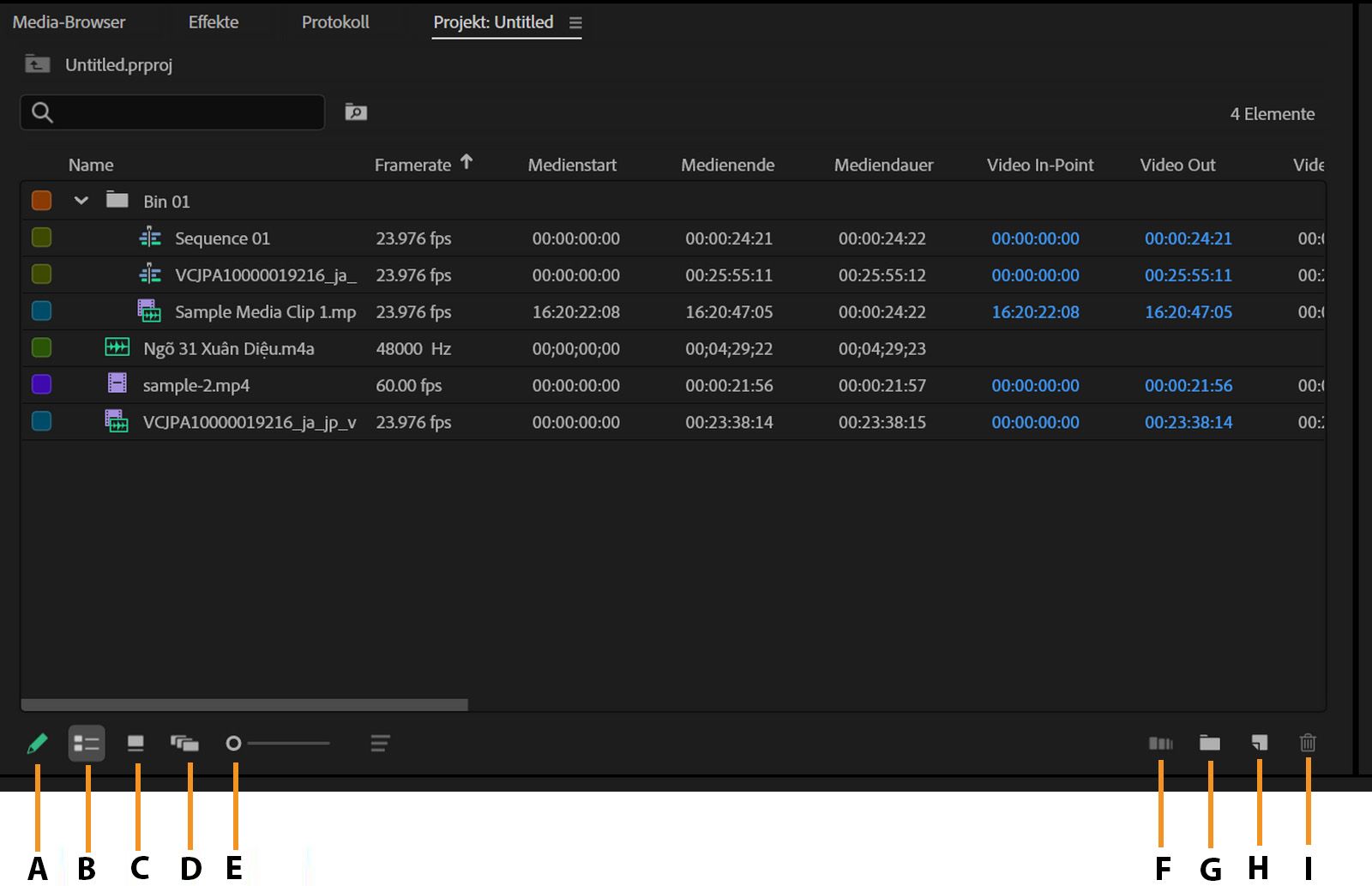Image resolution: width=1372 pixels, height=886 pixels.
Task: Open Automate to Sequence
Action: [x=1161, y=743]
